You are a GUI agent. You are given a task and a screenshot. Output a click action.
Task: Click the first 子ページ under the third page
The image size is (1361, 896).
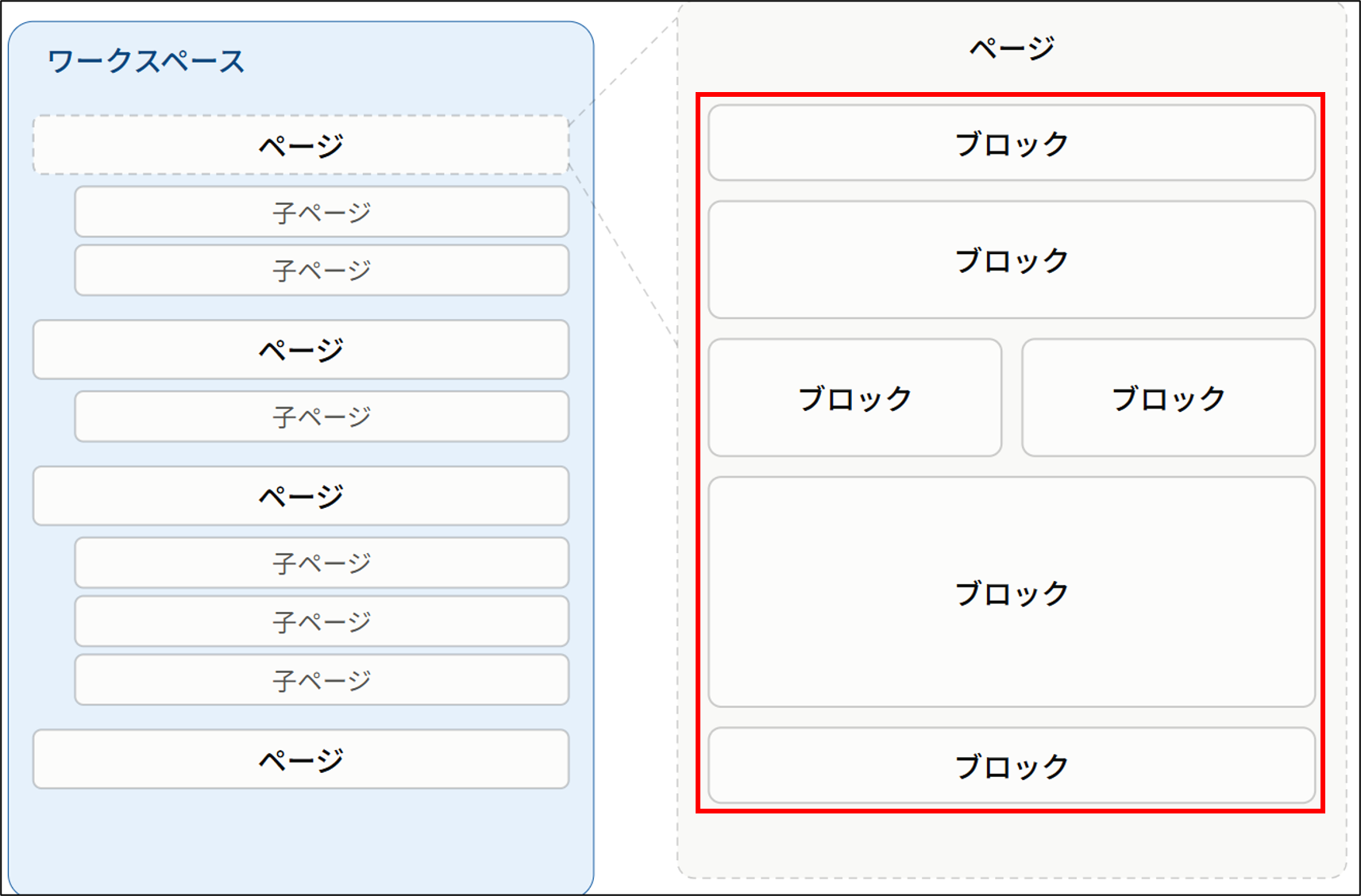[322, 563]
